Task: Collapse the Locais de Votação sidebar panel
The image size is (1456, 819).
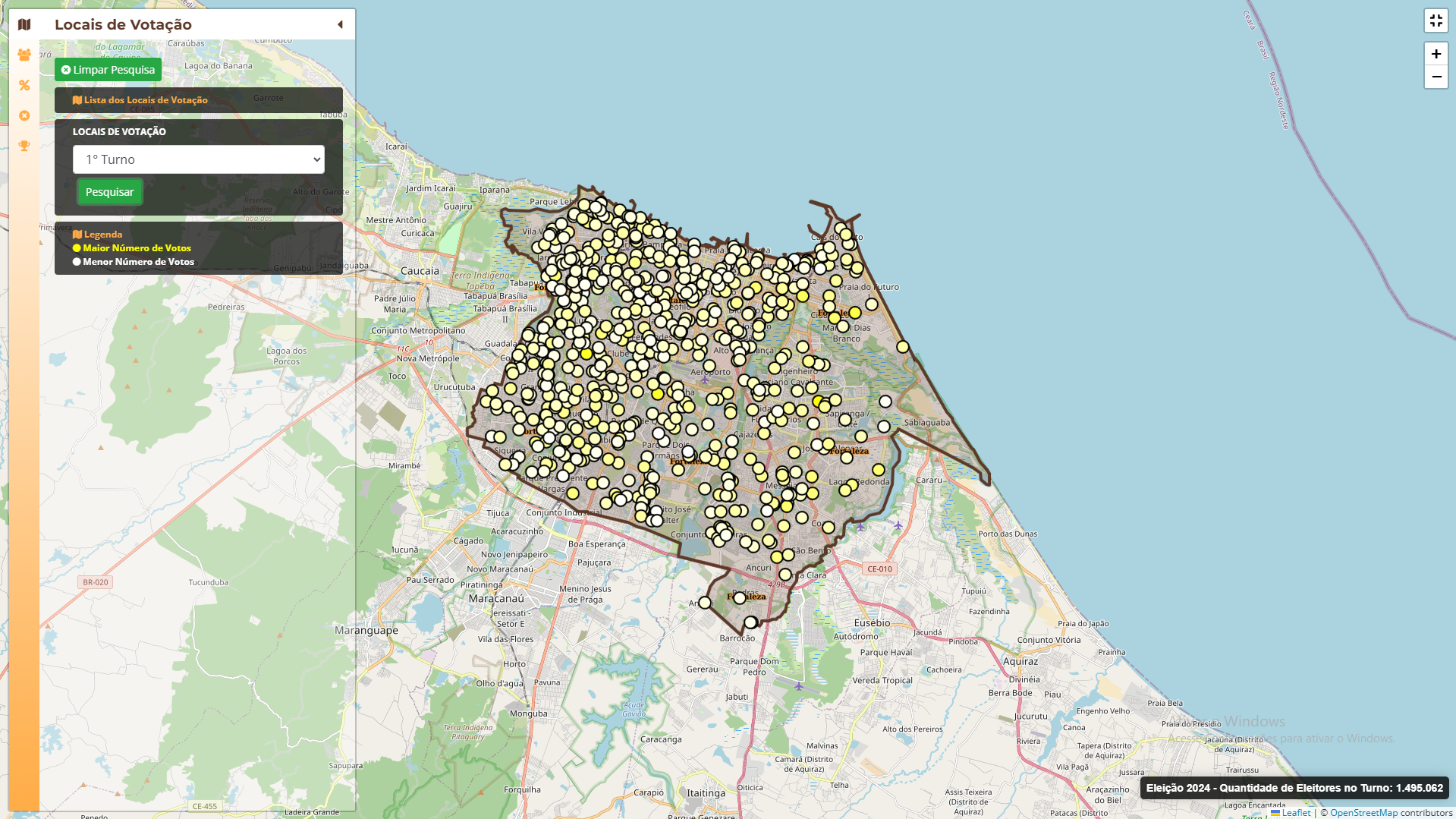Action: (x=340, y=24)
